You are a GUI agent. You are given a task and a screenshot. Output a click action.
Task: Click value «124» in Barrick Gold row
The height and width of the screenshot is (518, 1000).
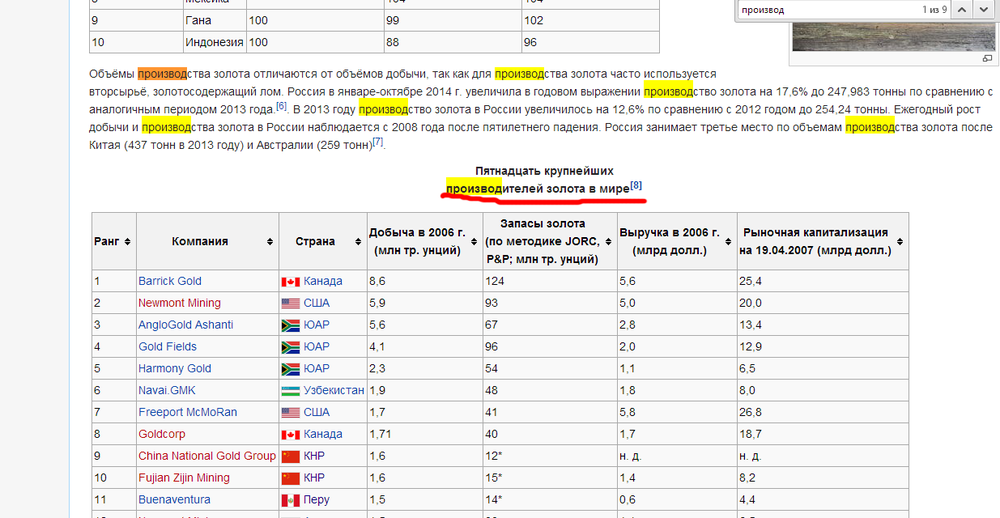tap(494, 281)
